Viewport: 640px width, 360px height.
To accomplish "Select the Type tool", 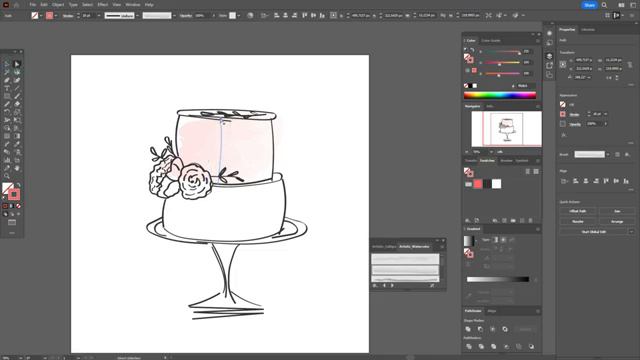I will click(x=7, y=88).
